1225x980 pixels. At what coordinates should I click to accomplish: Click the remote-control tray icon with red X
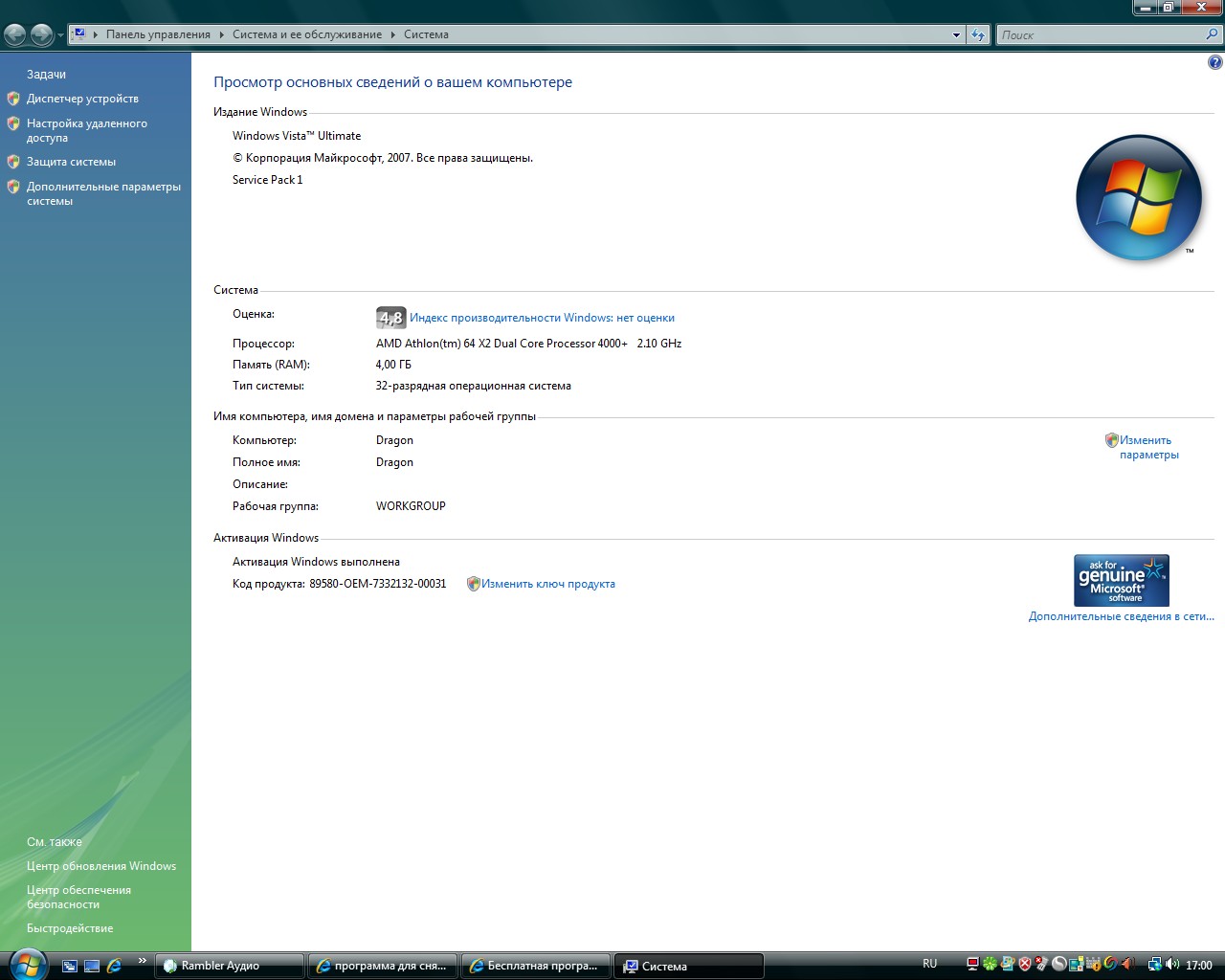point(1041,965)
